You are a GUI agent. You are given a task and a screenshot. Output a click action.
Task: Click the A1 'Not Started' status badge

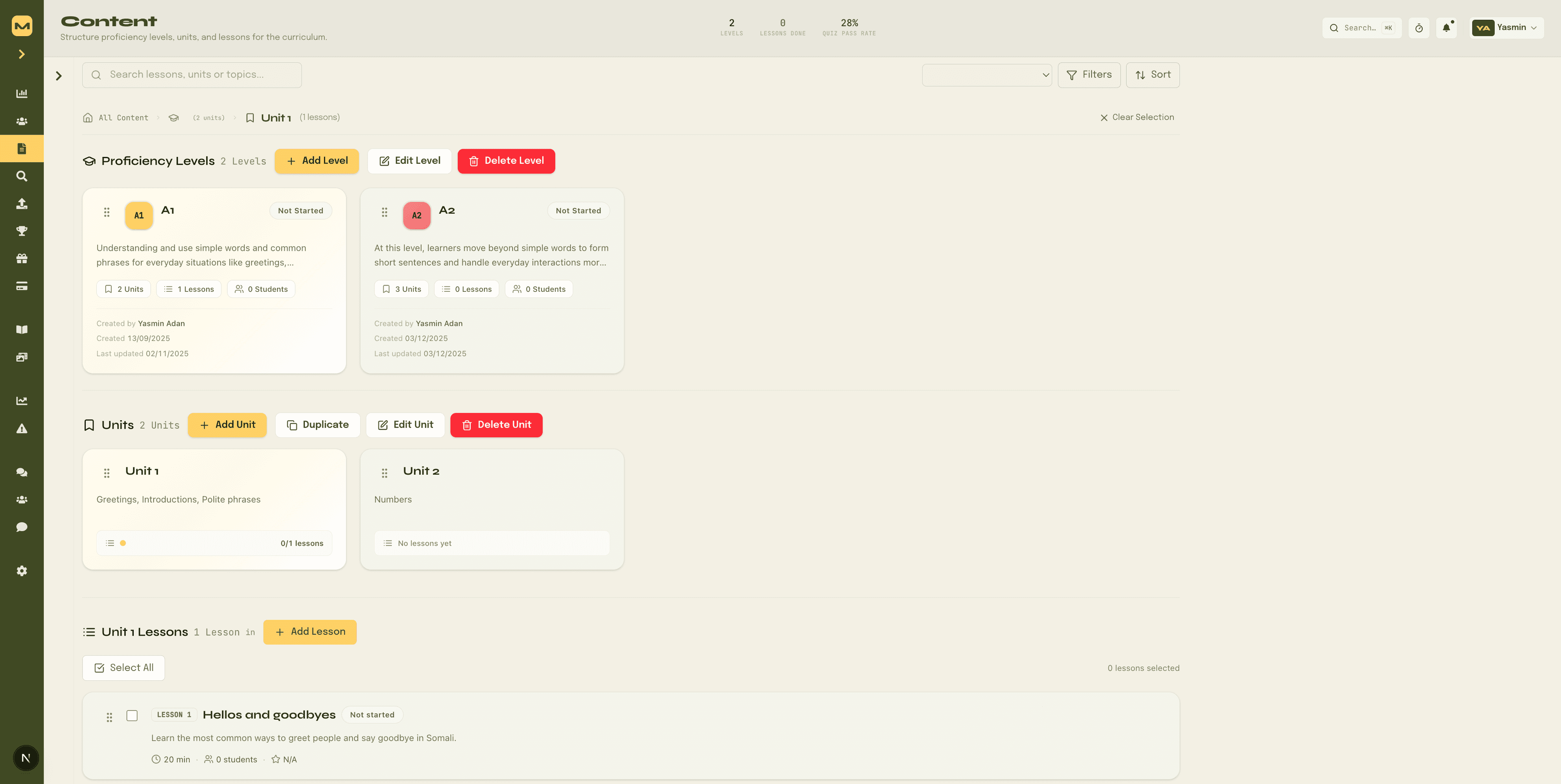pyautogui.click(x=300, y=211)
